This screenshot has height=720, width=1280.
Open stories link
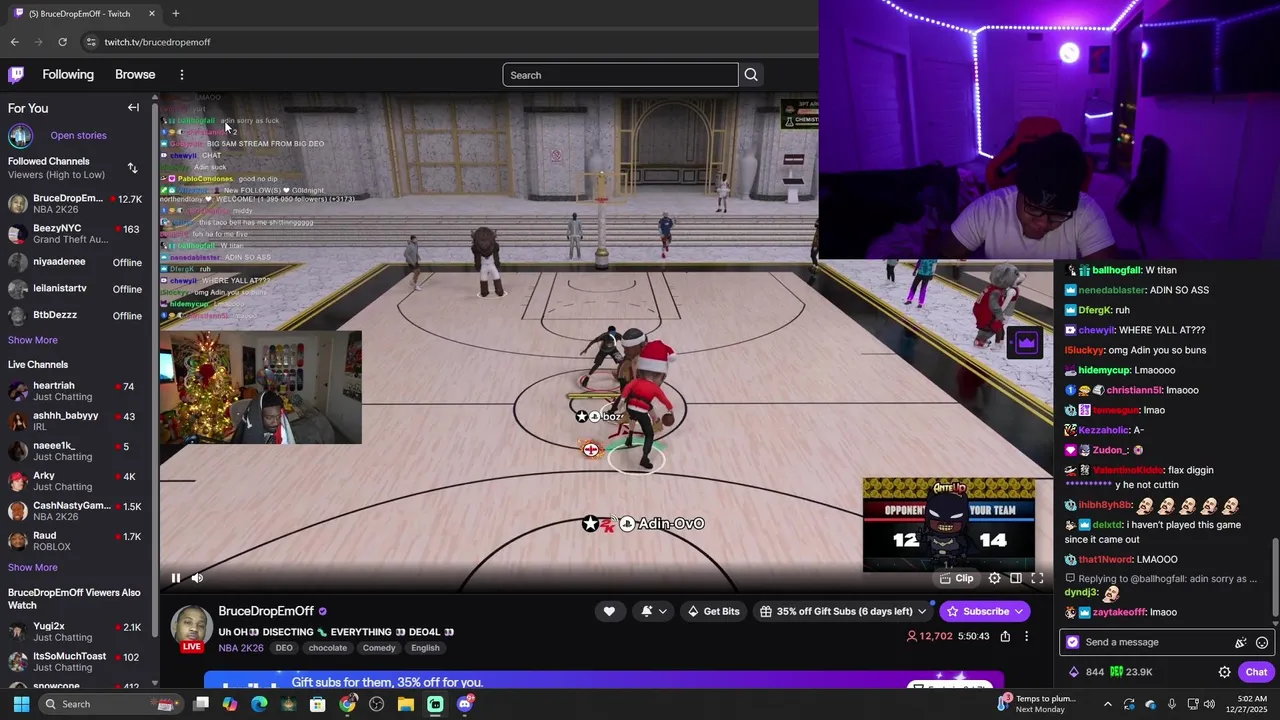coord(78,135)
